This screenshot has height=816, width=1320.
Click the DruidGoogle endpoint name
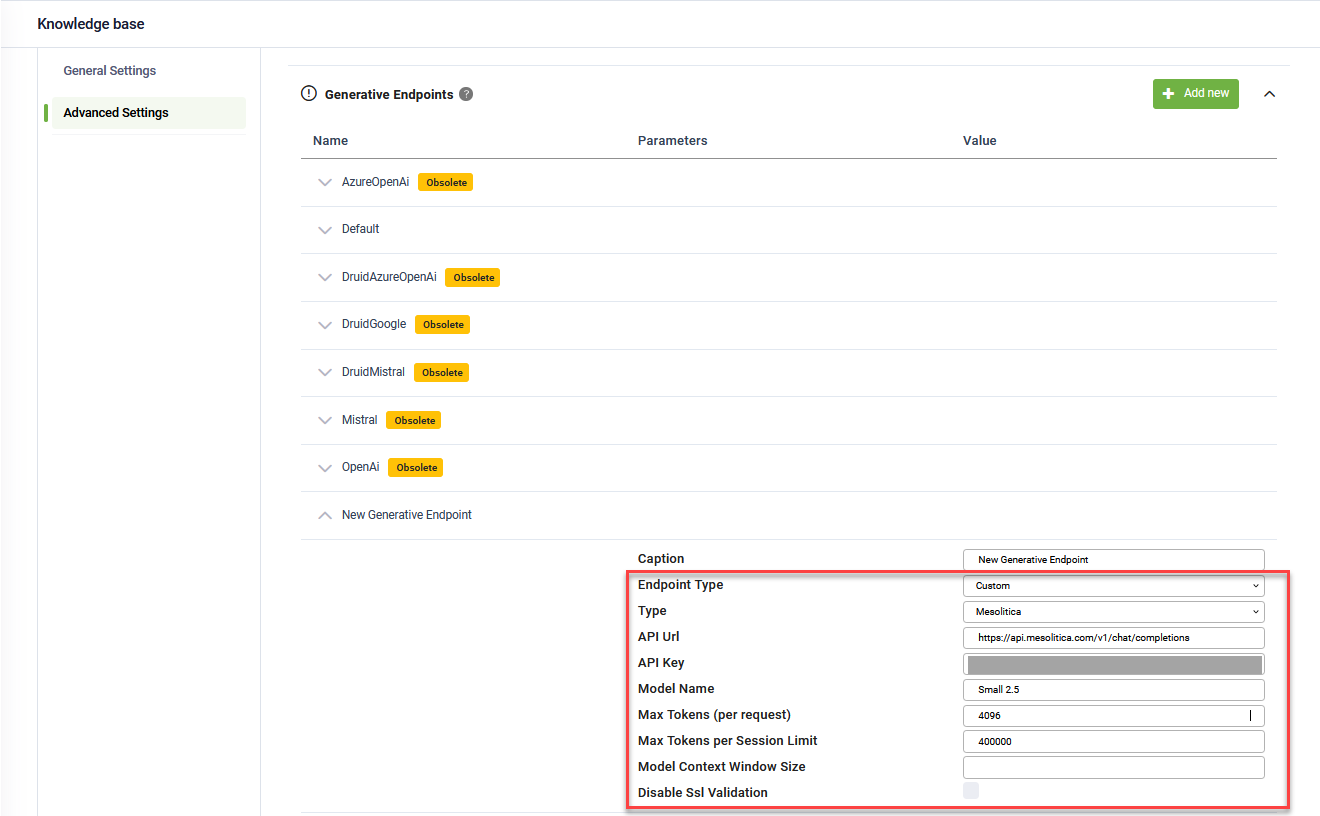(x=374, y=324)
